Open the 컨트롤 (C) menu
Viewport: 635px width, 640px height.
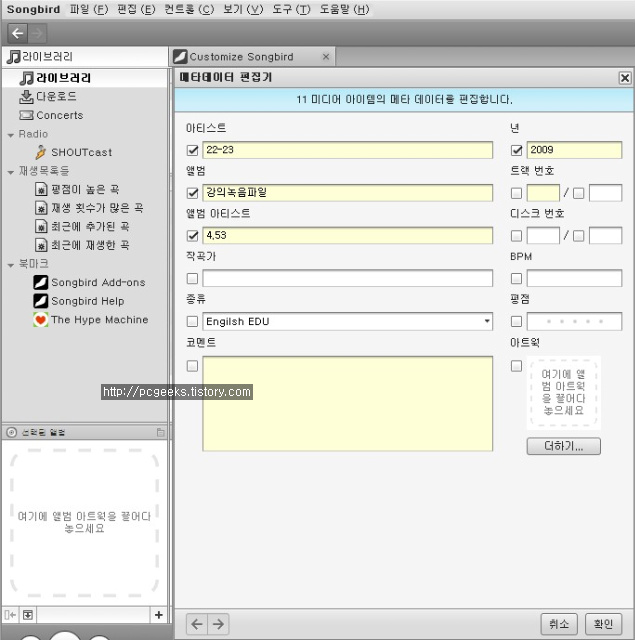(189, 9)
